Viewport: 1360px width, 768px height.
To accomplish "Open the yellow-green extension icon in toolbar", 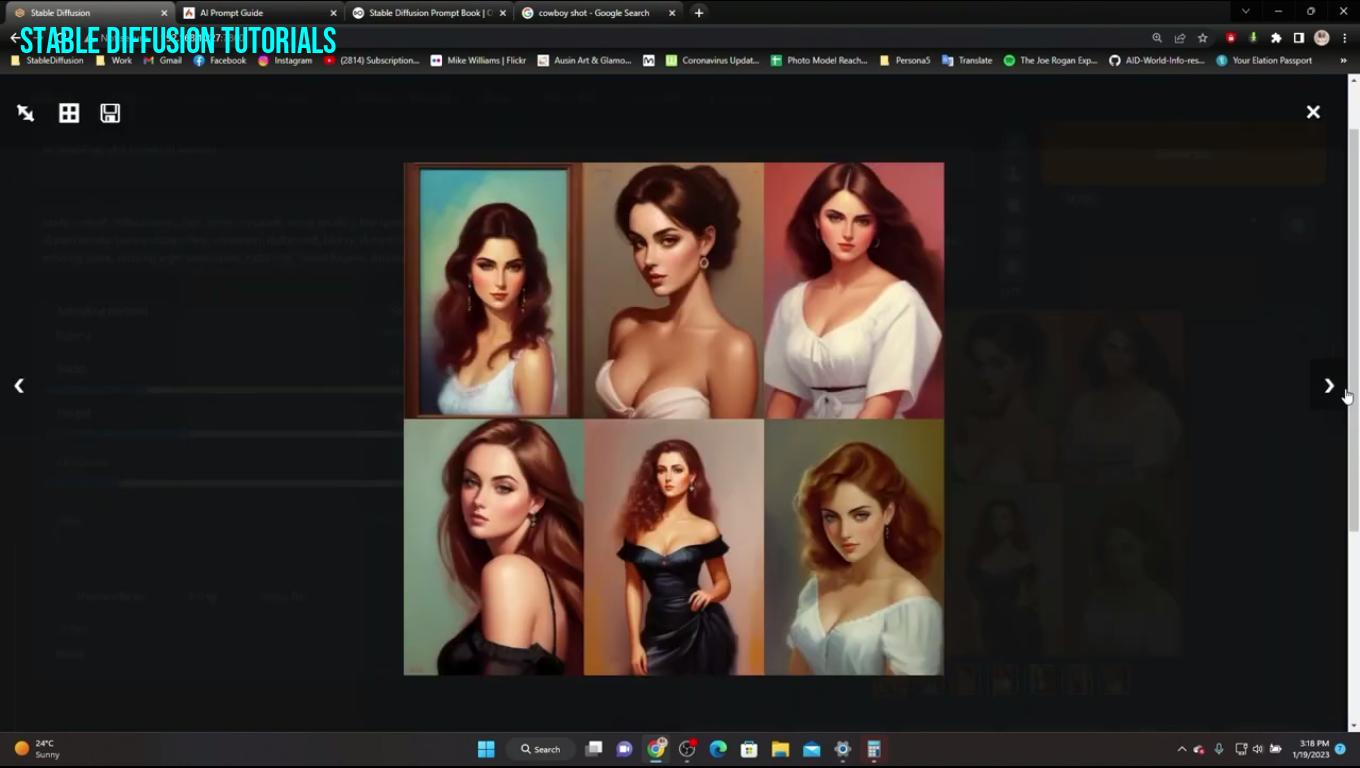I will point(1253,38).
